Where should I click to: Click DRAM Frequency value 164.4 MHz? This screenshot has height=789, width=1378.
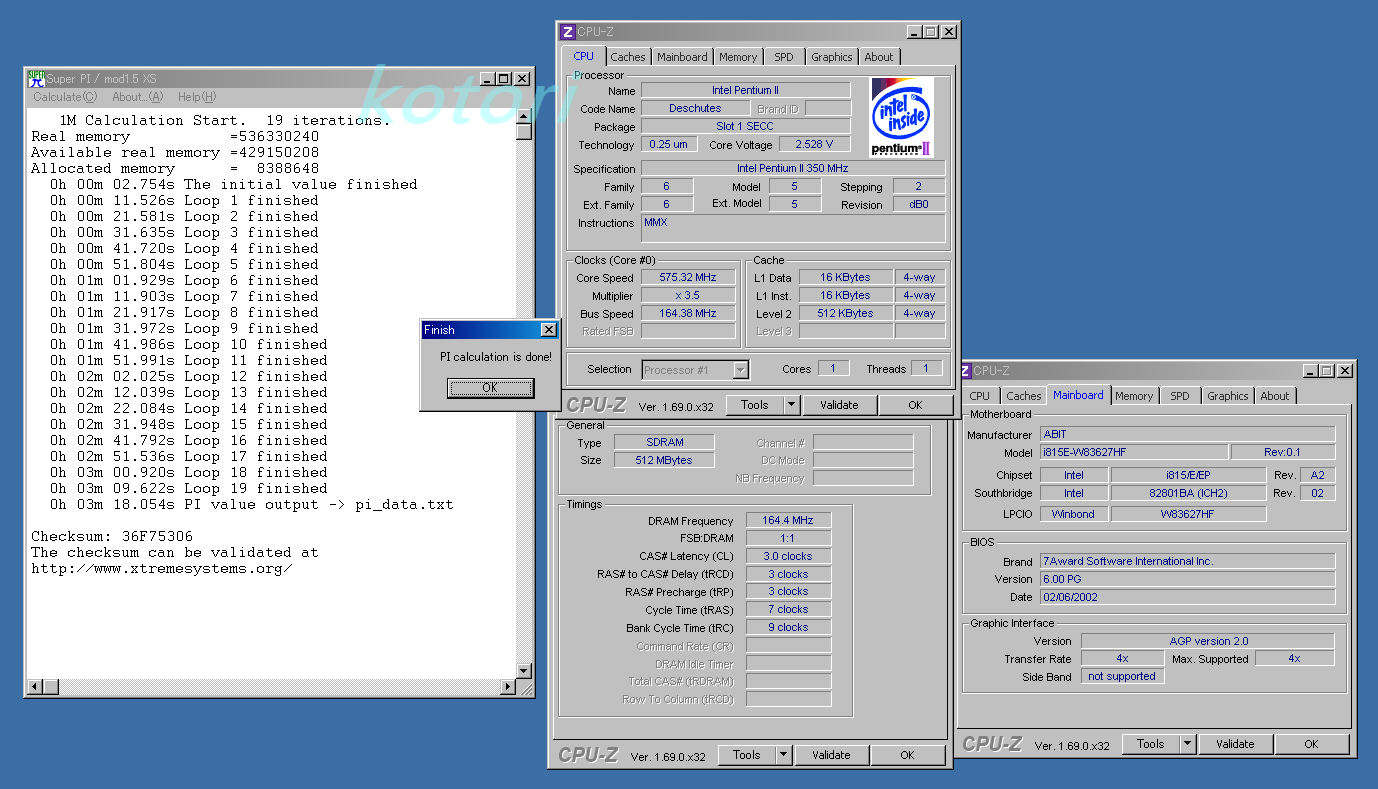click(788, 521)
